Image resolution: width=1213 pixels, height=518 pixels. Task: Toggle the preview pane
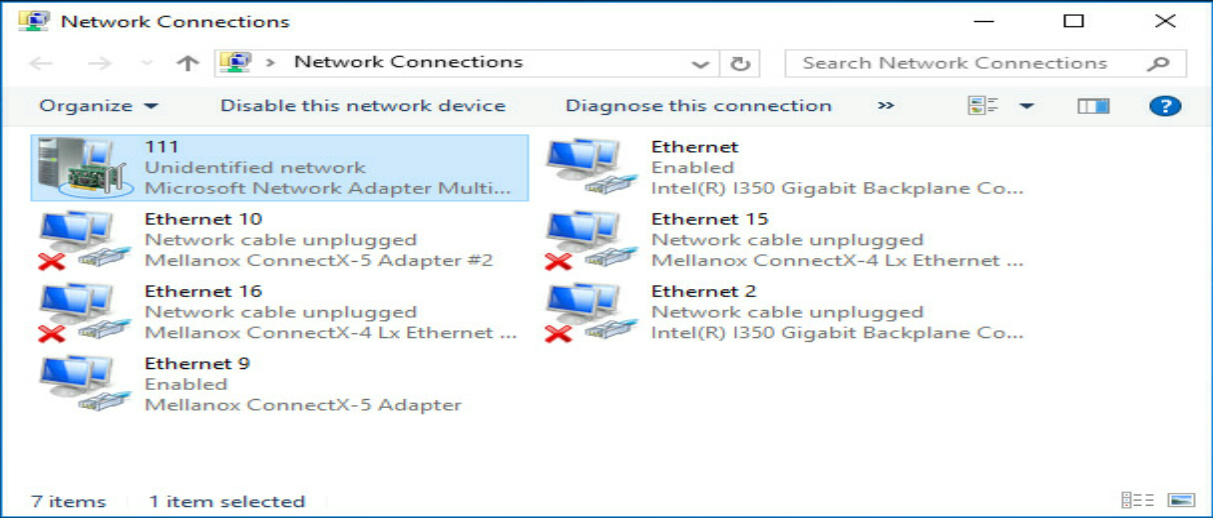coord(1093,106)
